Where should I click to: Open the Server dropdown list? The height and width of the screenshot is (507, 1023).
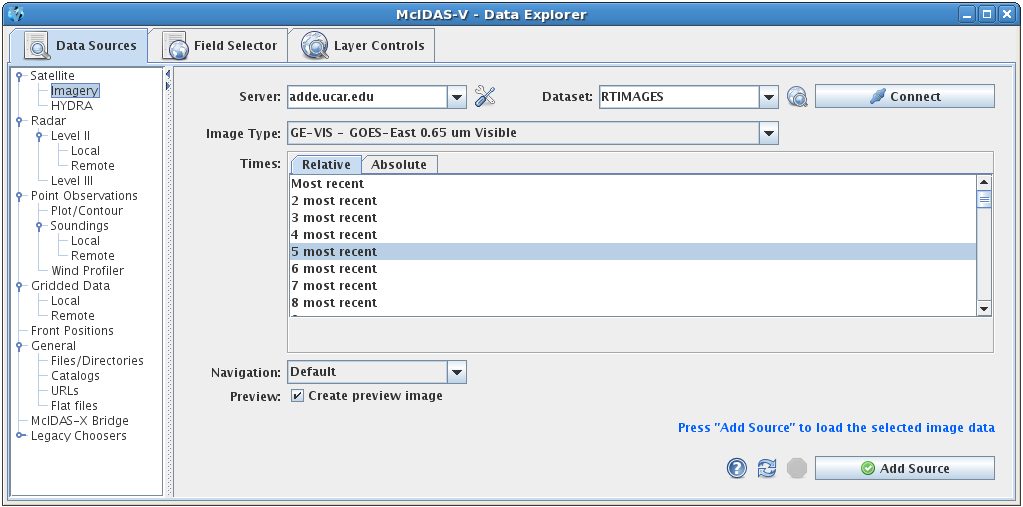[457, 97]
